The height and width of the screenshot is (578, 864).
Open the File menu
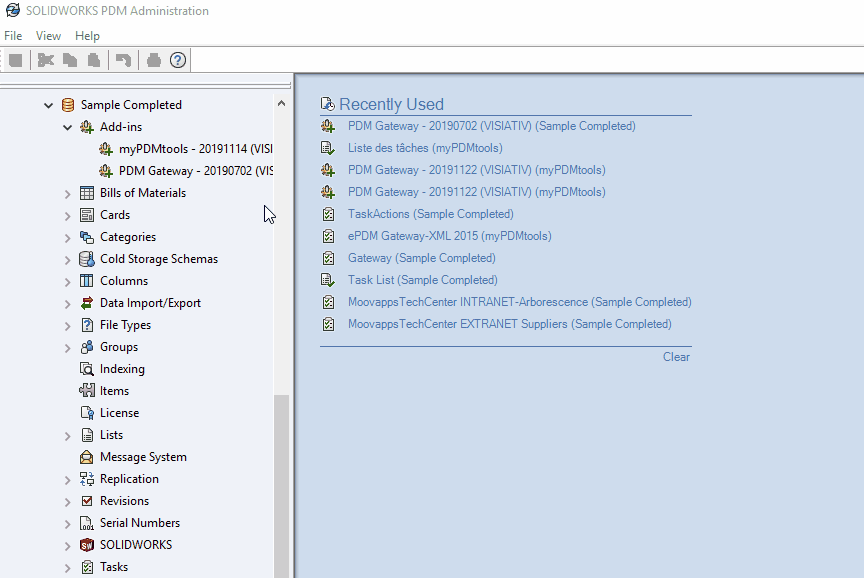13,36
